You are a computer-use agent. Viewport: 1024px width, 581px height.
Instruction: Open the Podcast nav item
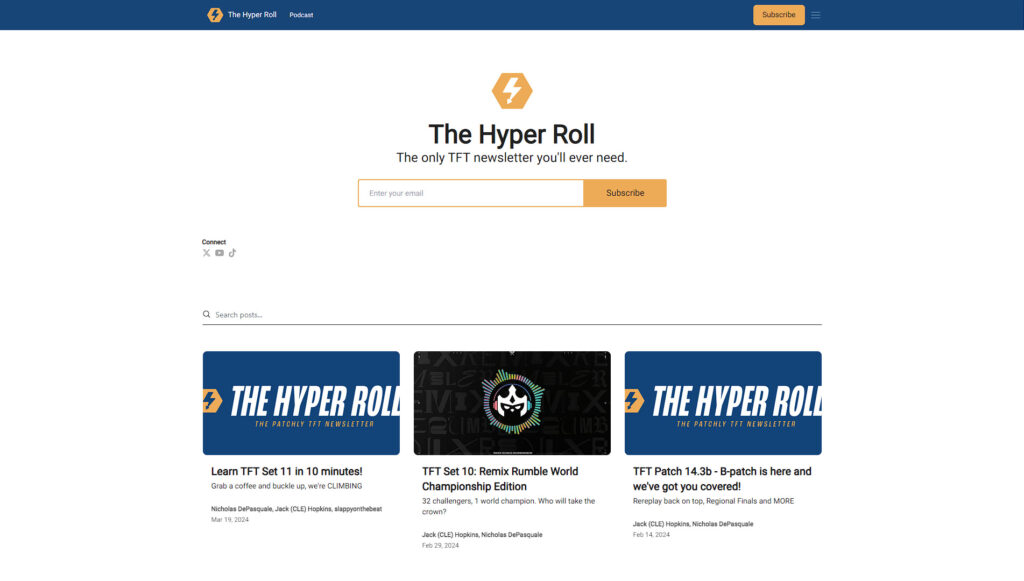(x=301, y=15)
